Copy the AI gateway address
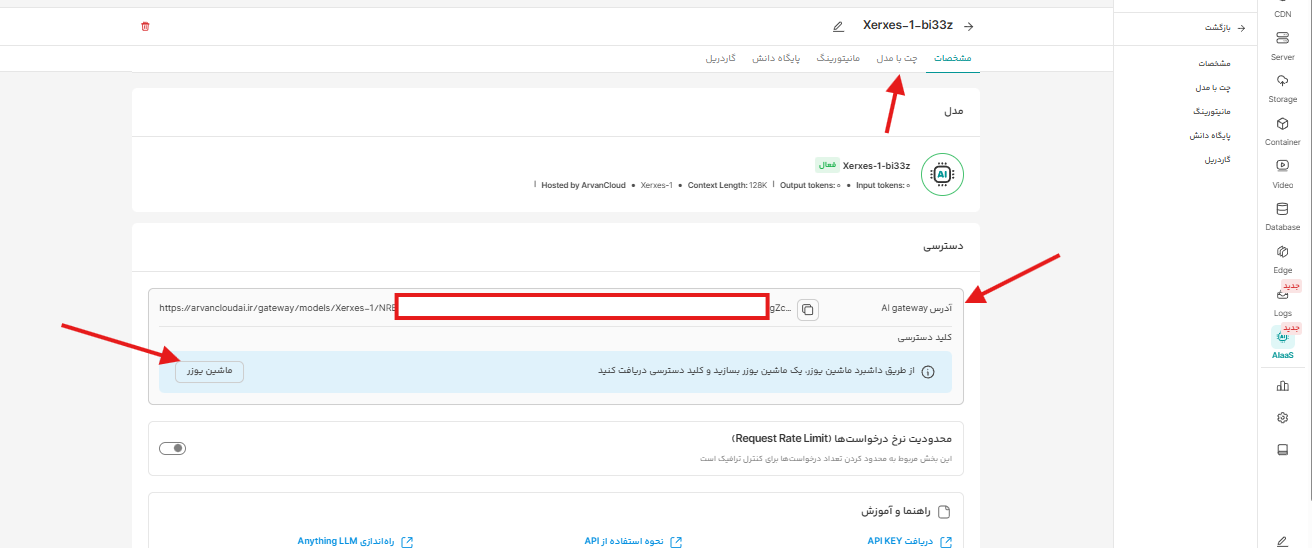The image size is (1312, 548). (808, 310)
